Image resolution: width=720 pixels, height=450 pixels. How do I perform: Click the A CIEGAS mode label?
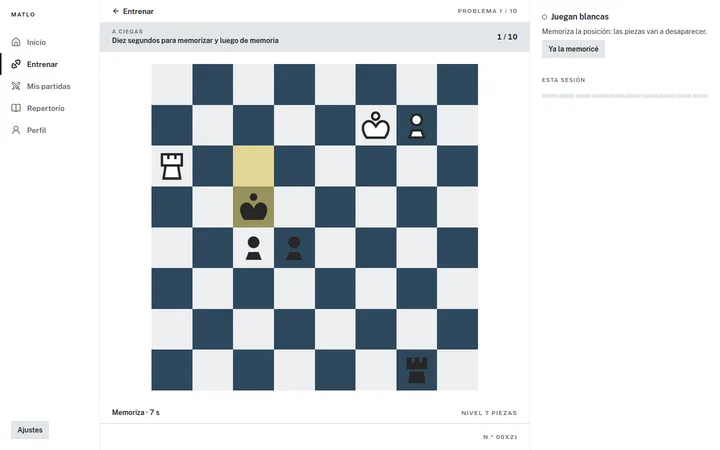(127, 31)
